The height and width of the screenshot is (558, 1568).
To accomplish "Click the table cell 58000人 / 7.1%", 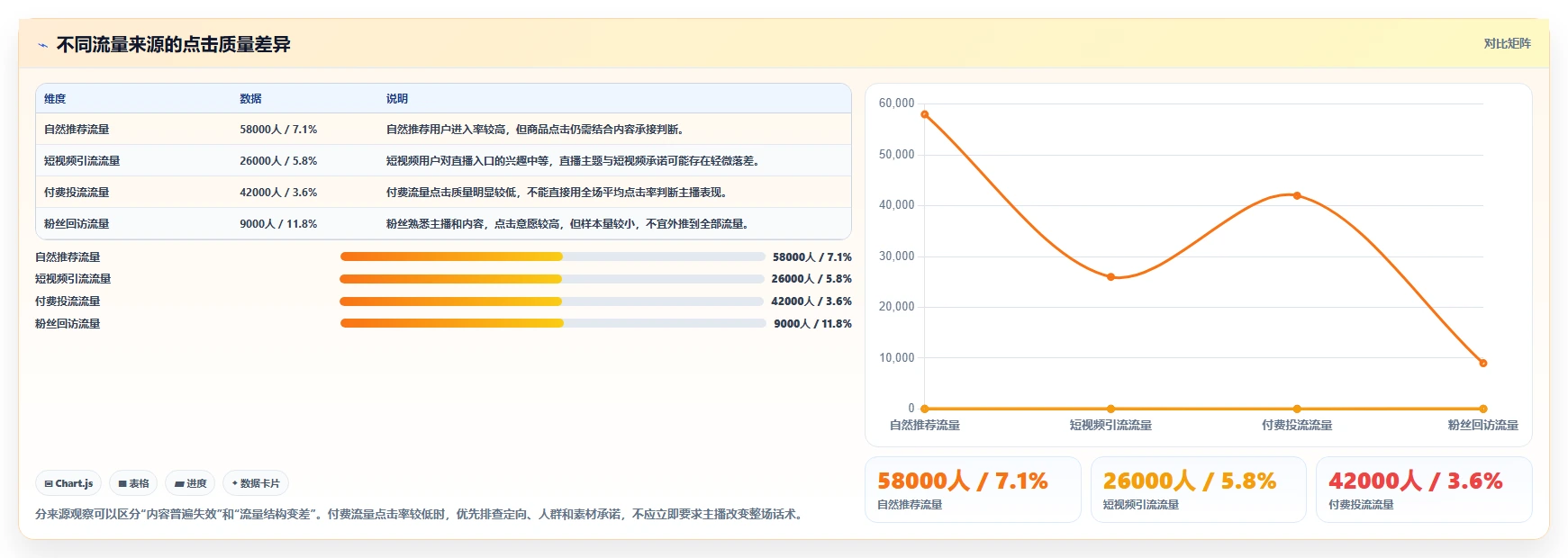I will 278,130.
